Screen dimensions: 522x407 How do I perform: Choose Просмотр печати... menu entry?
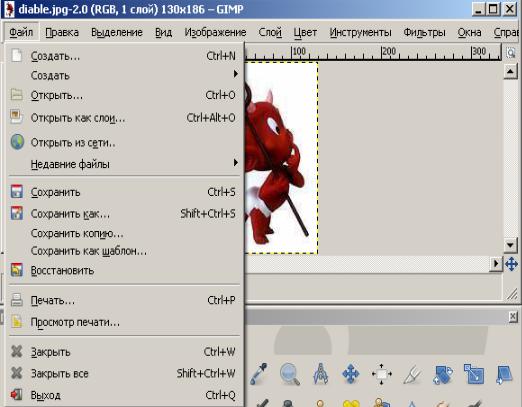124,322
